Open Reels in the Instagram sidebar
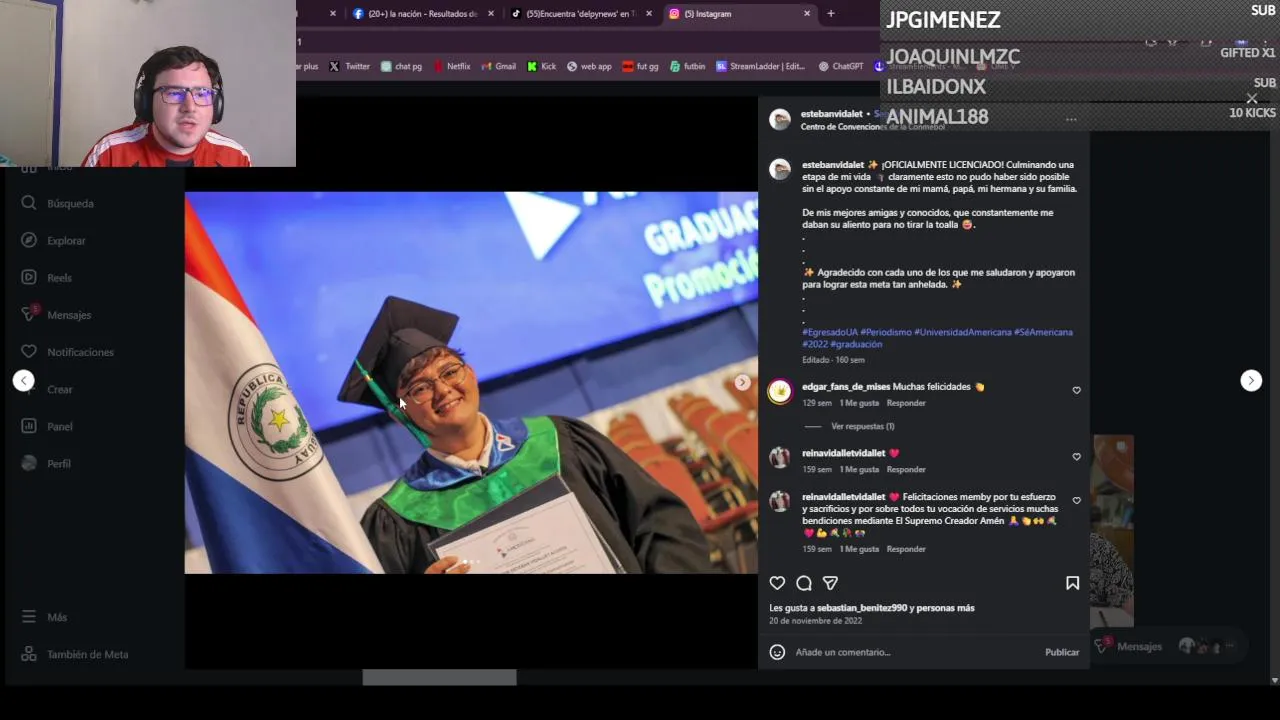Viewport: 1280px width, 720px height. (59, 277)
